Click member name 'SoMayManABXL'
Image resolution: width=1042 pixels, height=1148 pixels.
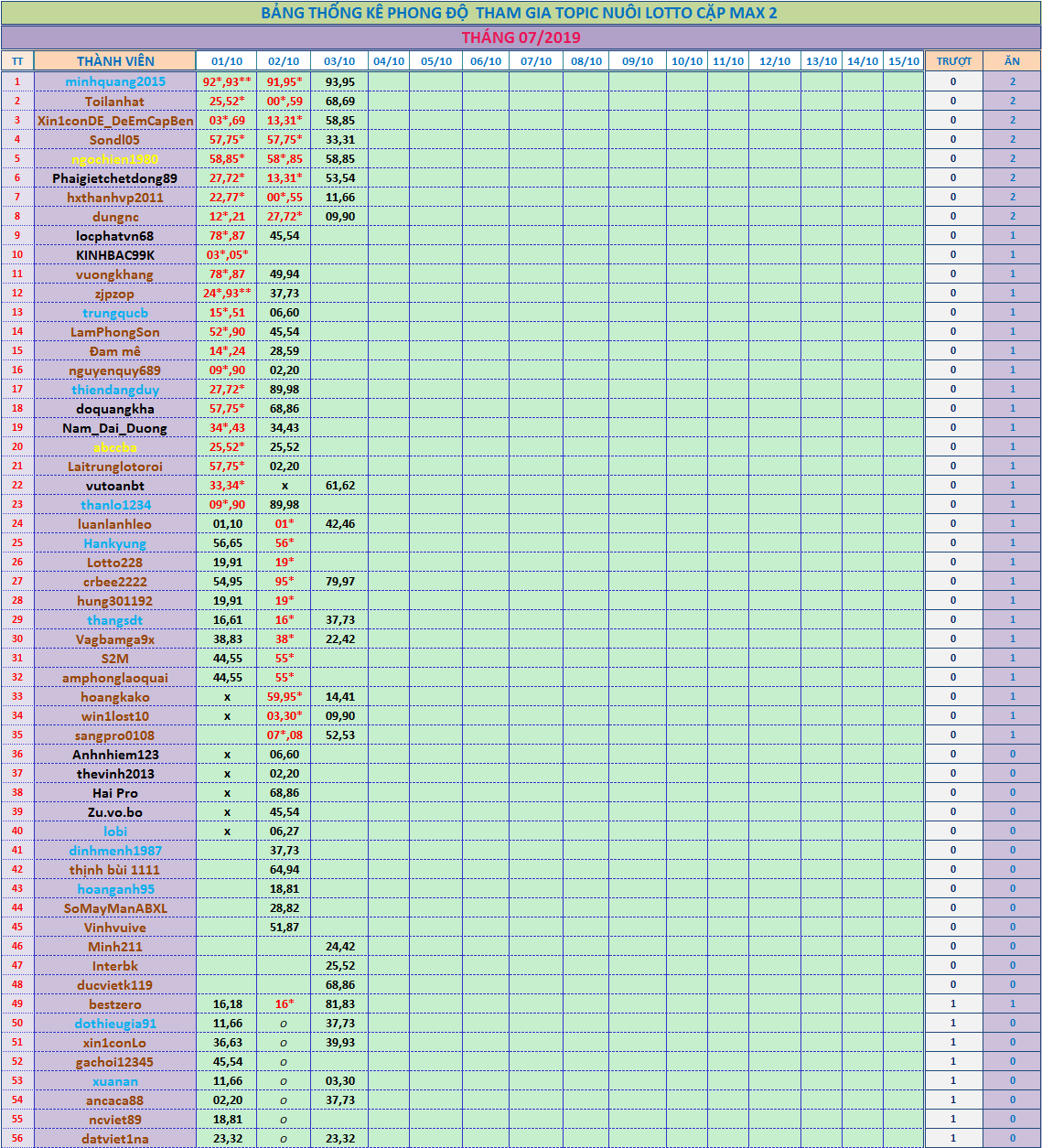115,907
